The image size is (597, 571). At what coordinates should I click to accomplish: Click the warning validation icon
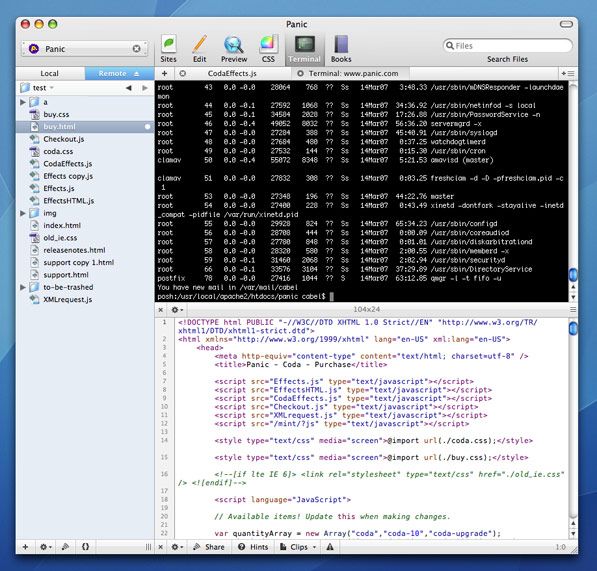(x=330, y=547)
